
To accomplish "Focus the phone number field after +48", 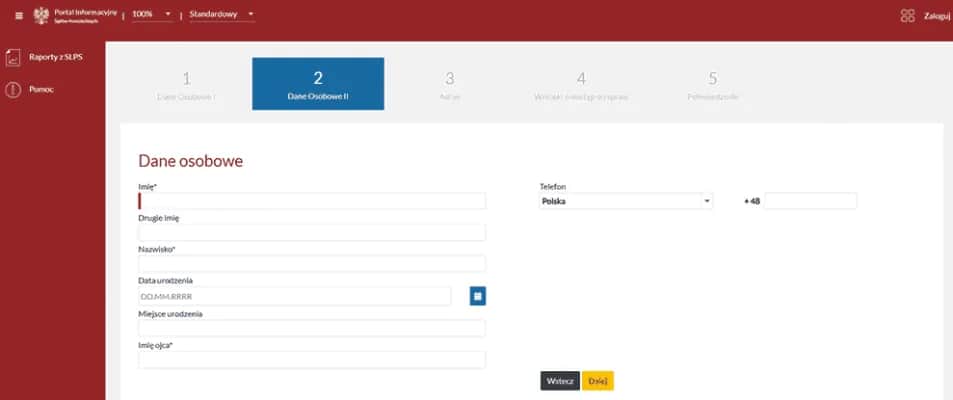I will [810, 201].
